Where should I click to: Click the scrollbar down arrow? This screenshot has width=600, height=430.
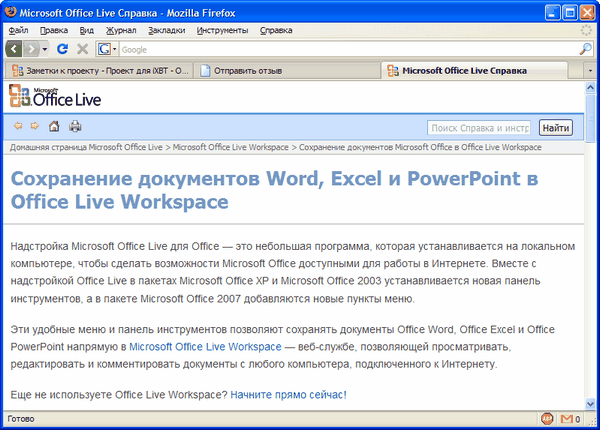click(x=590, y=404)
